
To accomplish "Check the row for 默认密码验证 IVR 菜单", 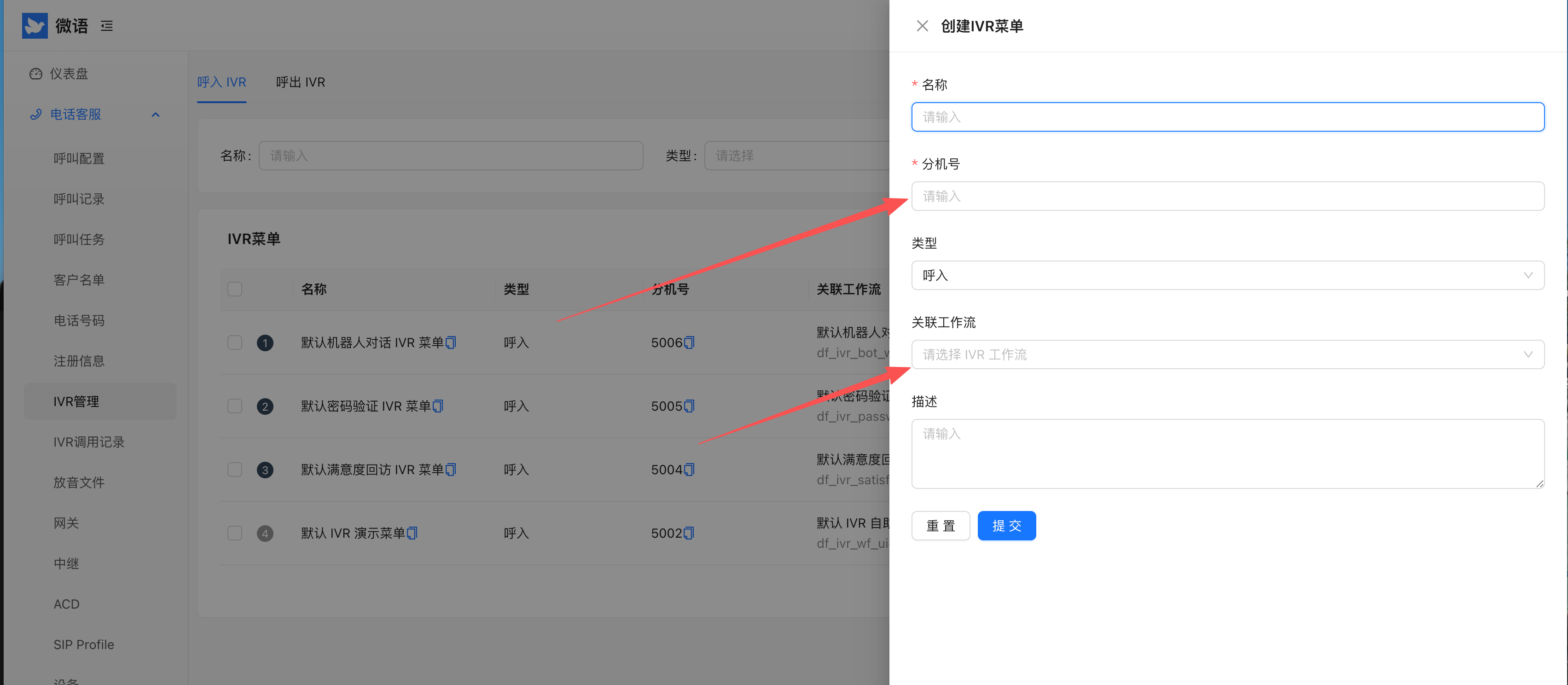I will click(235, 406).
